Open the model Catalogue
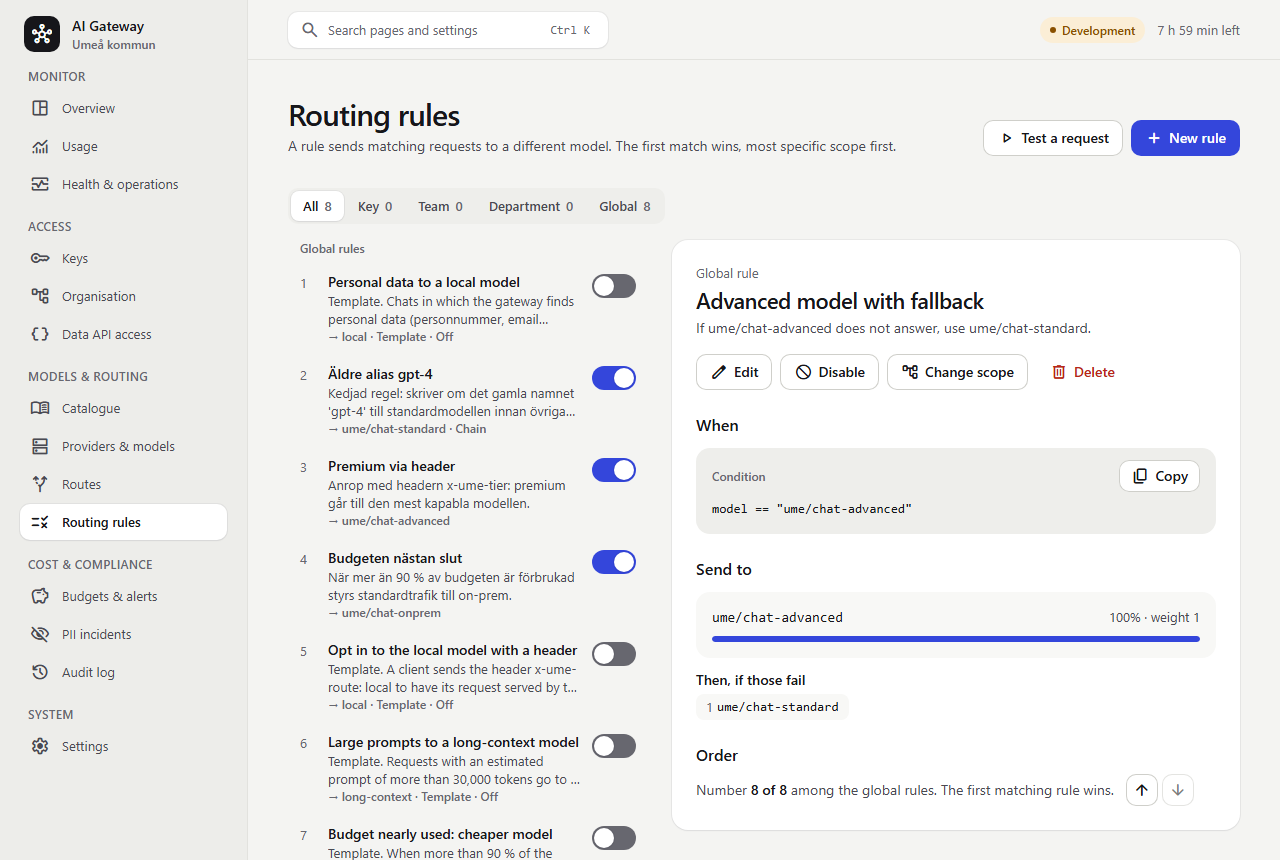The width and height of the screenshot is (1280, 860). point(123,408)
